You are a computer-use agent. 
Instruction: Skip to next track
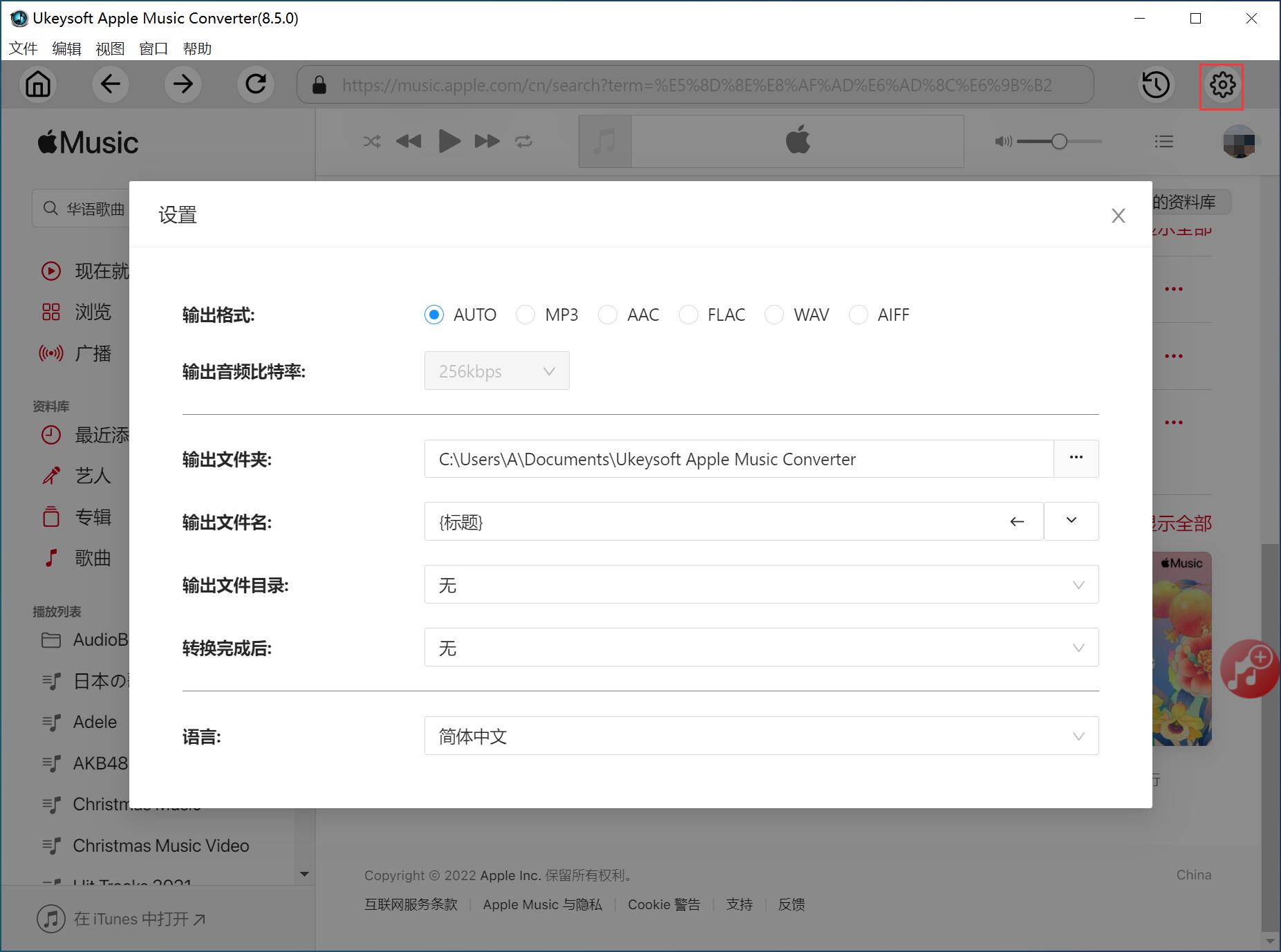487,142
